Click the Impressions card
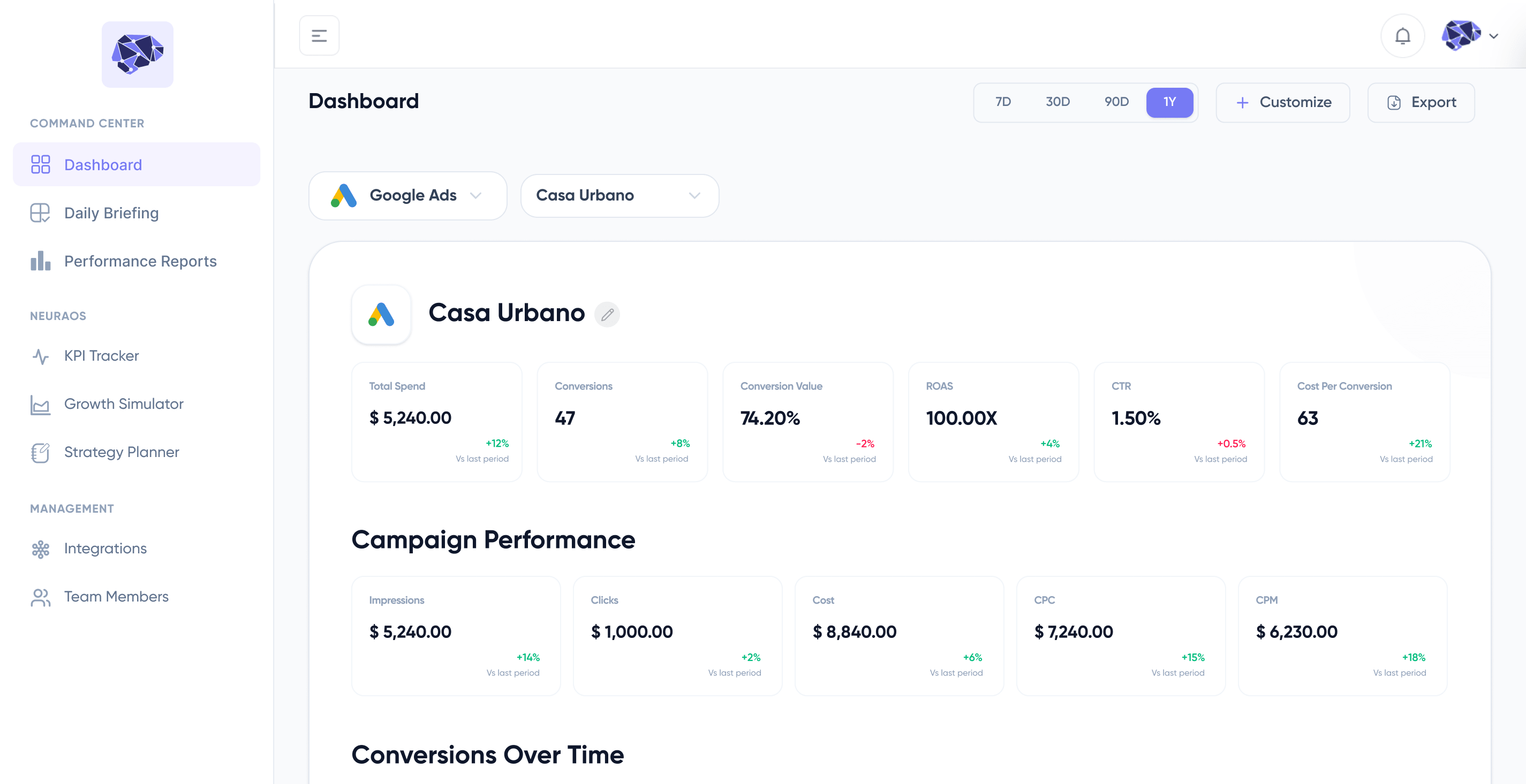The image size is (1526, 784). pyautogui.click(x=456, y=636)
